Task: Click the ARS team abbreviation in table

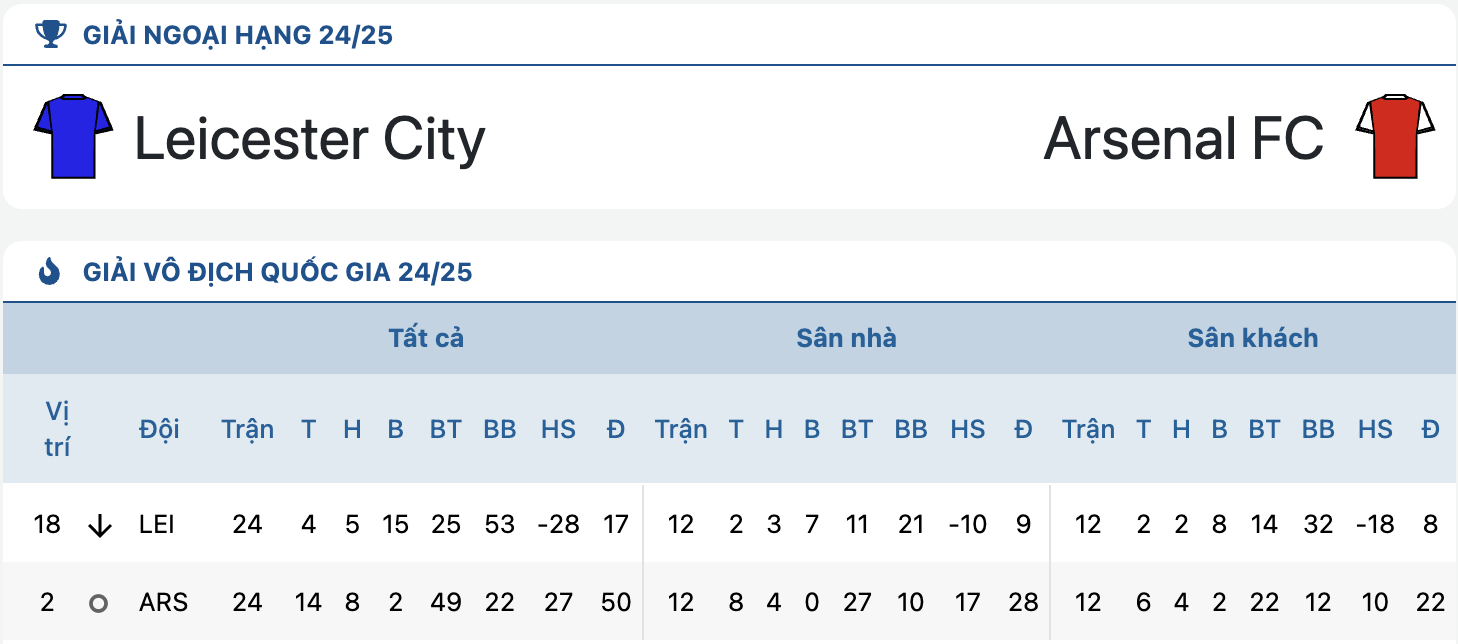Action: click(163, 603)
